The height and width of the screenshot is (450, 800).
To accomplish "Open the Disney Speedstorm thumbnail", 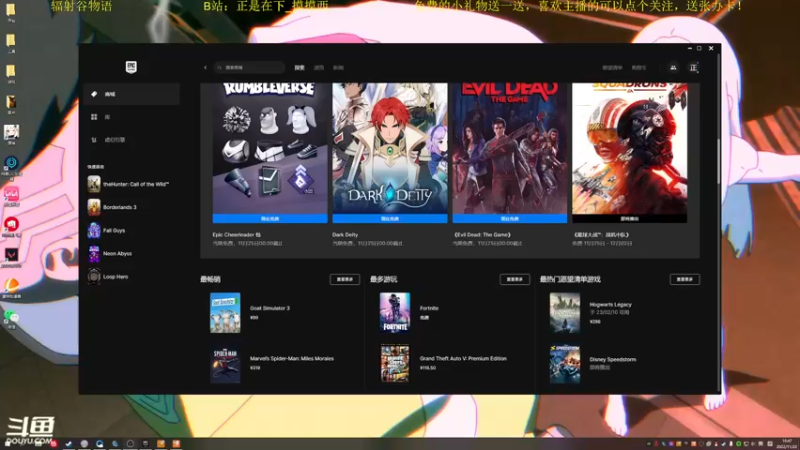I will click(565, 363).
